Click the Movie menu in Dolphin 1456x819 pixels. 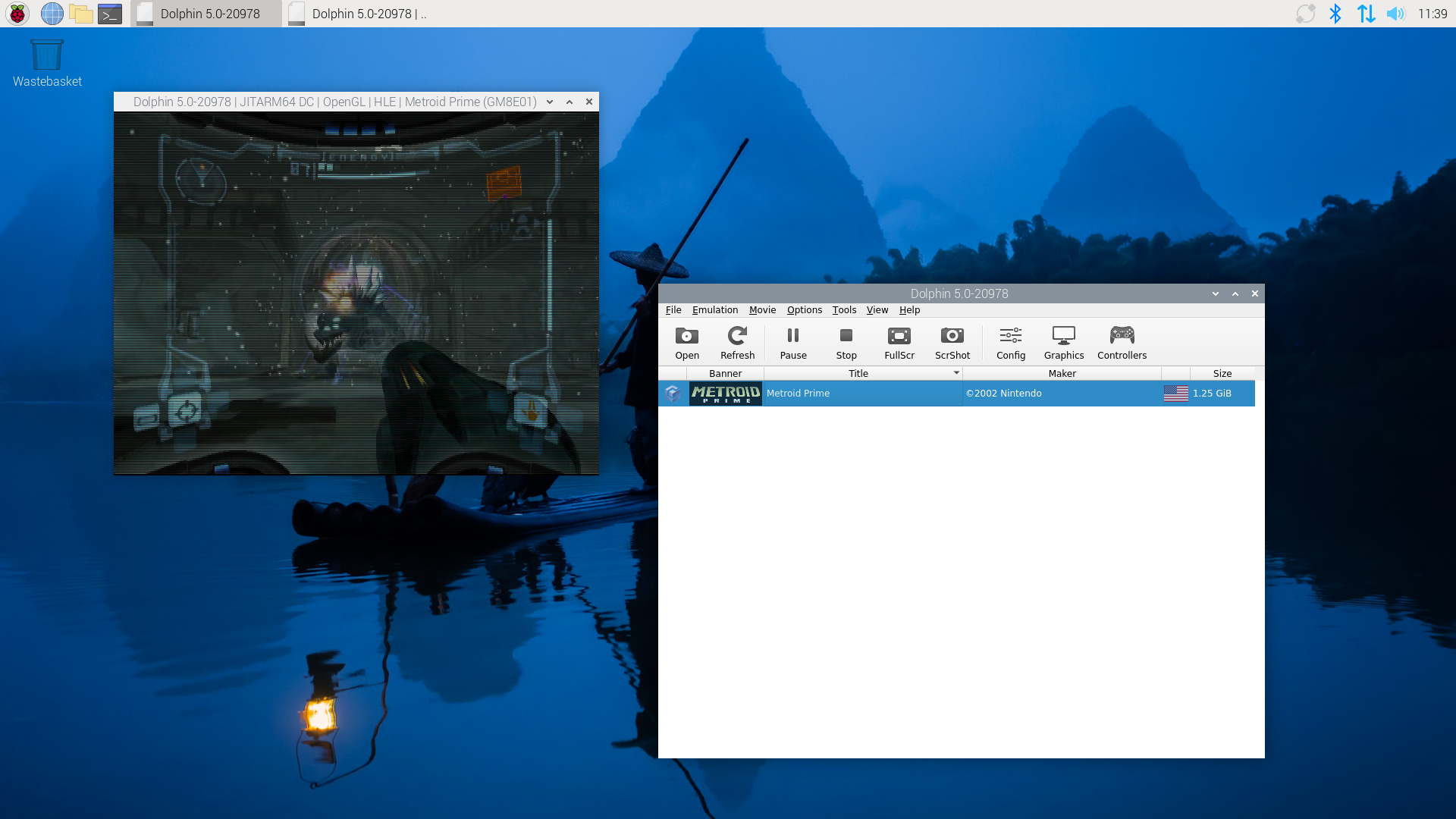tap(762, 309)
